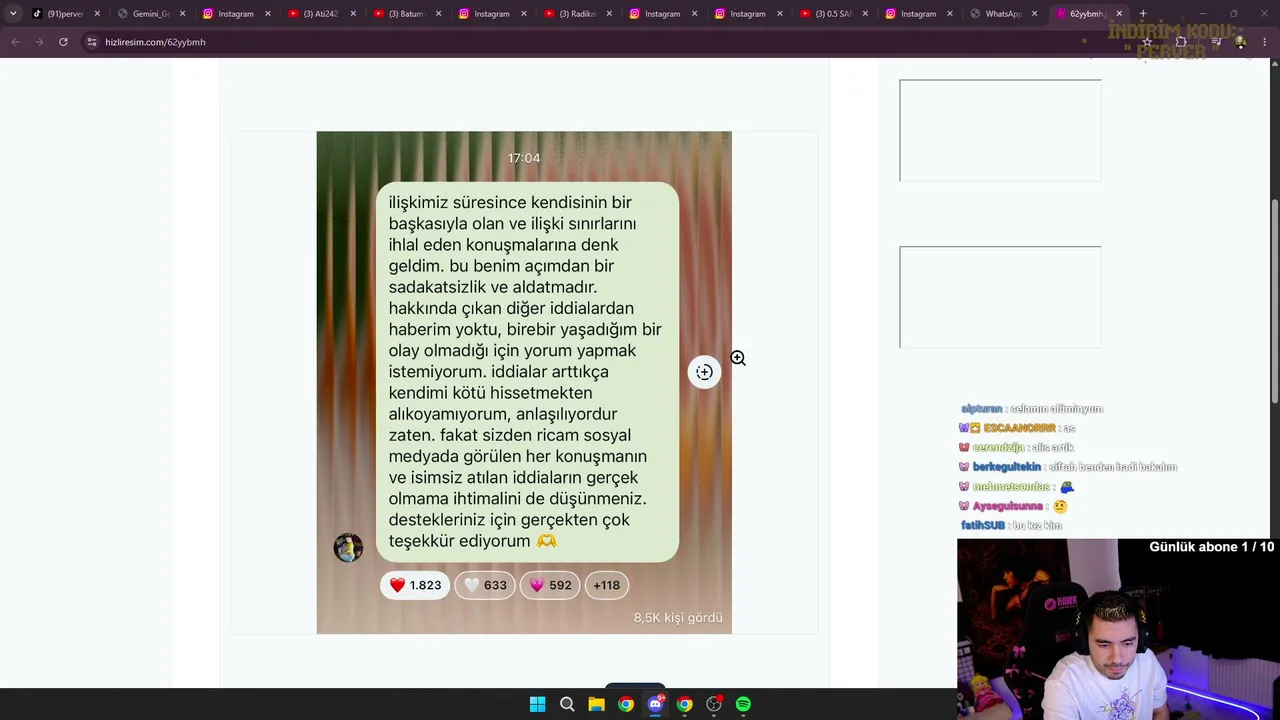The width and height of the screenshot is (1280, 720).
Task: Open Chrome icon beside File Explorer
Action: (626, 704)
